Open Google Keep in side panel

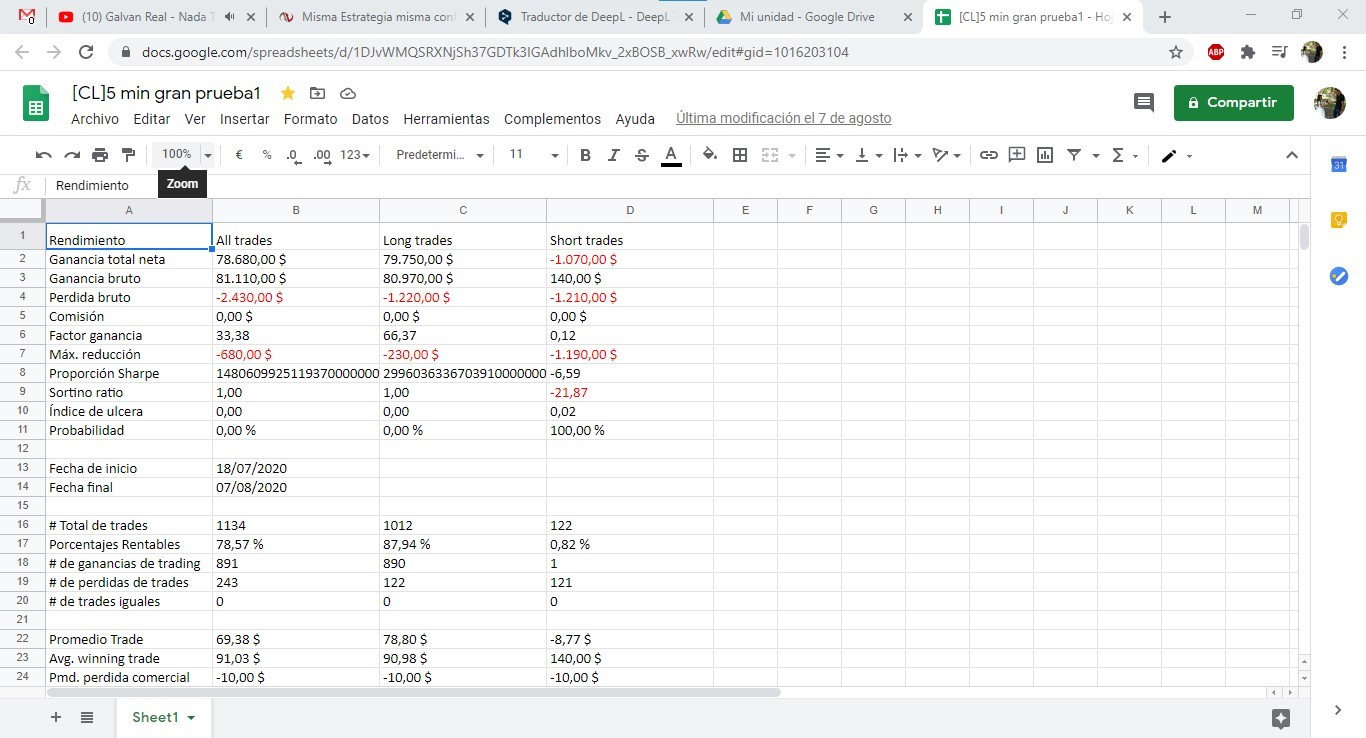(1339, 220)
